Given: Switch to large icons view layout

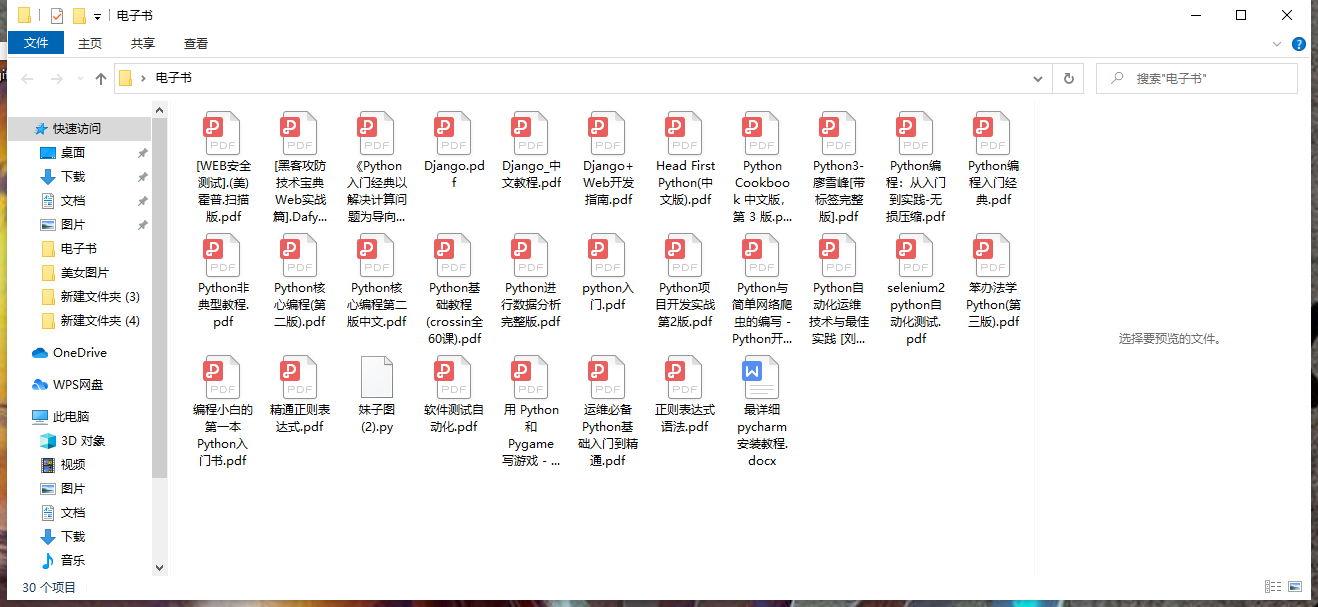Looking at the screenshot, I should click(x=1296, y=587).
